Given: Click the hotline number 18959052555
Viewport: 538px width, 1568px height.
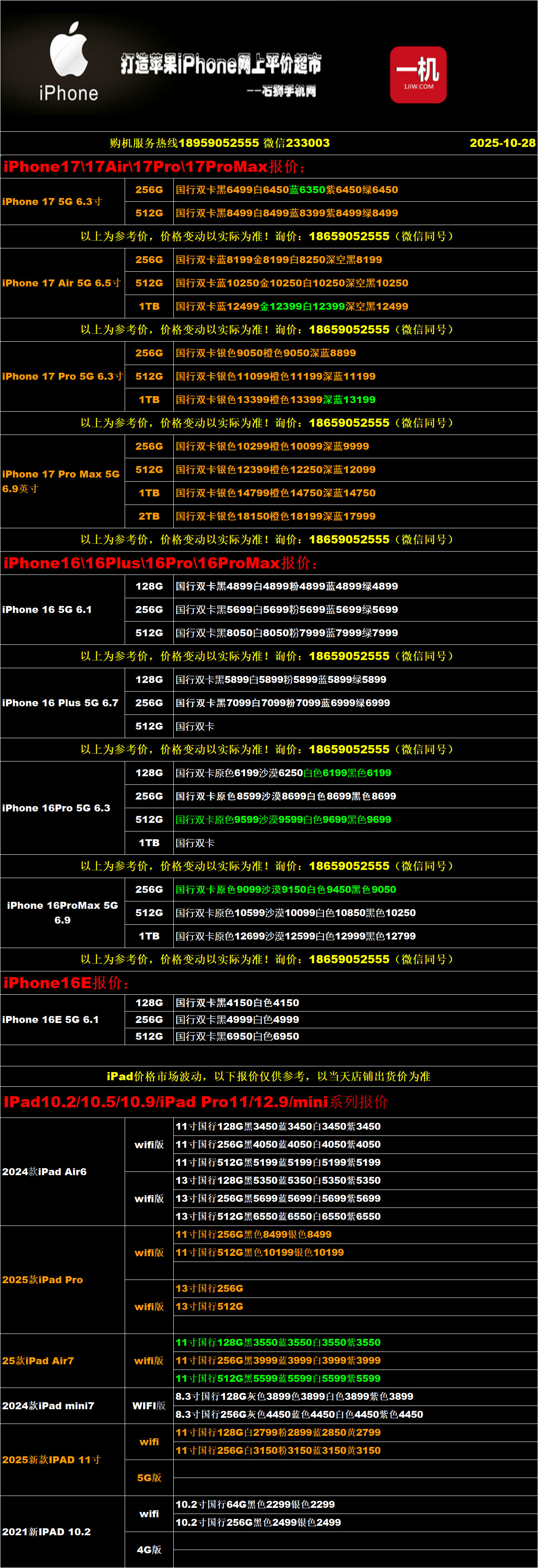Looking at the screenshot, I should pyautogui.click(x=219, y=143).
